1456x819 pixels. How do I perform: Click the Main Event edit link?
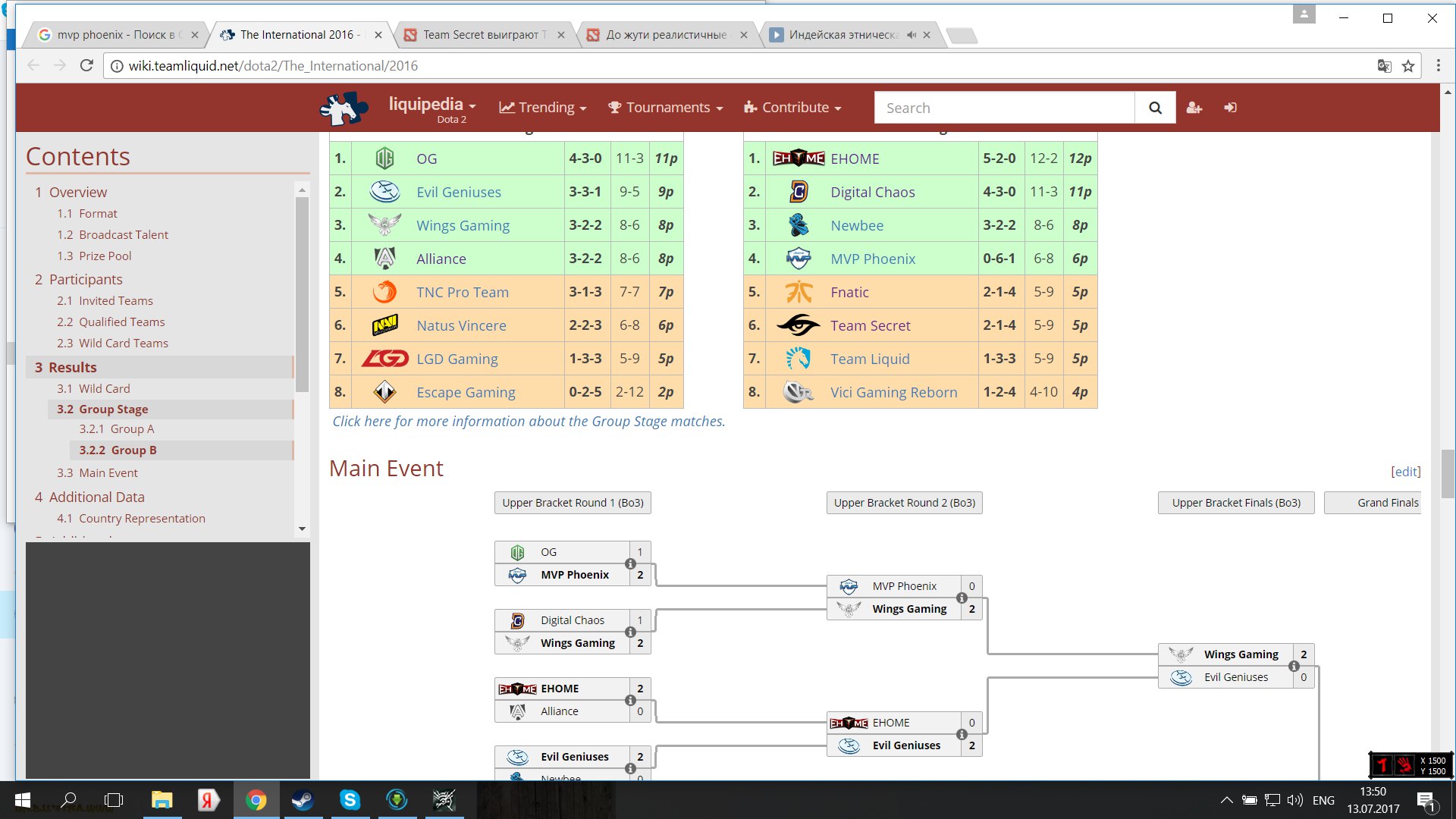(1405, 472)
